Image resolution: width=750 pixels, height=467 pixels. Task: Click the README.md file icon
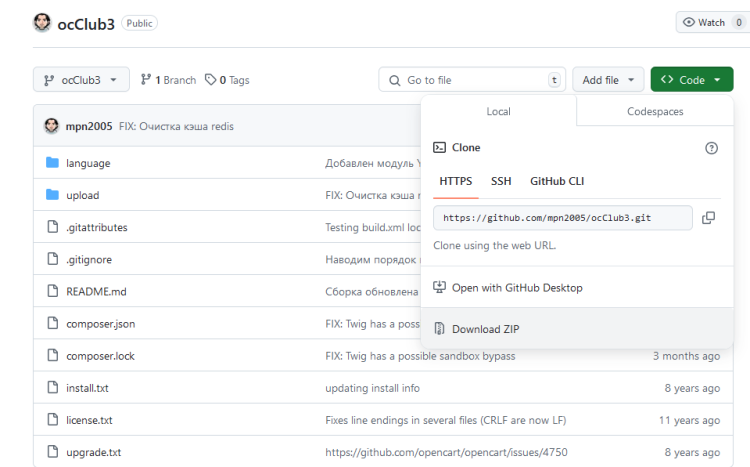click(x=53, y=291)
